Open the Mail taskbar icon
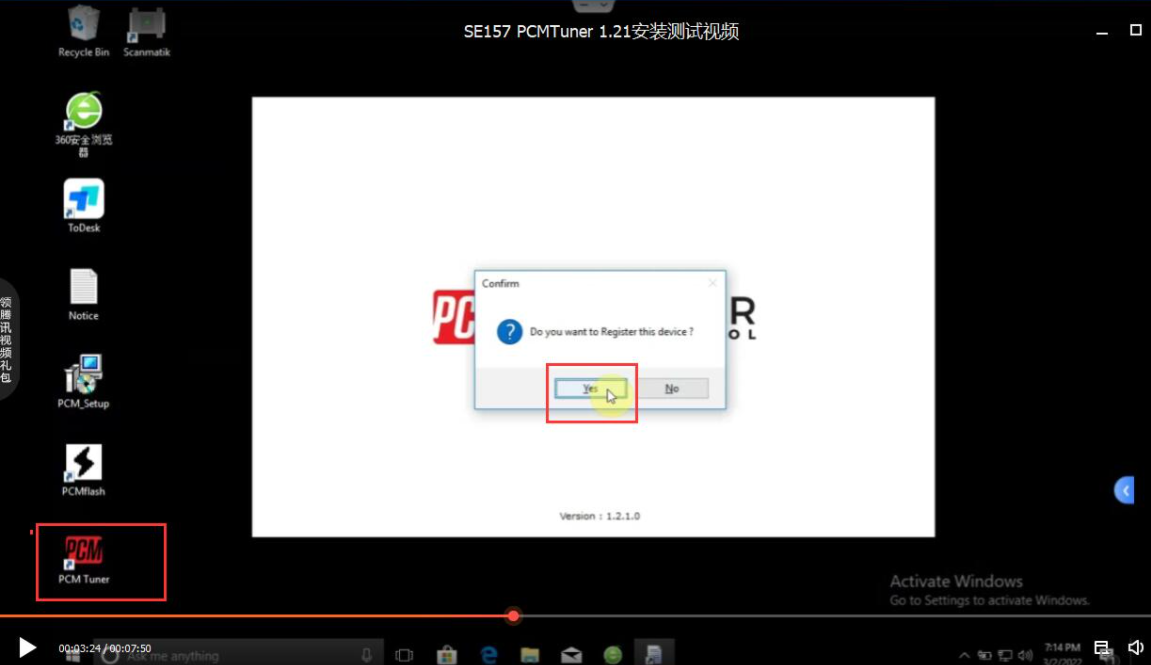This screenshot has height=665, width=1151. (571, 655)
